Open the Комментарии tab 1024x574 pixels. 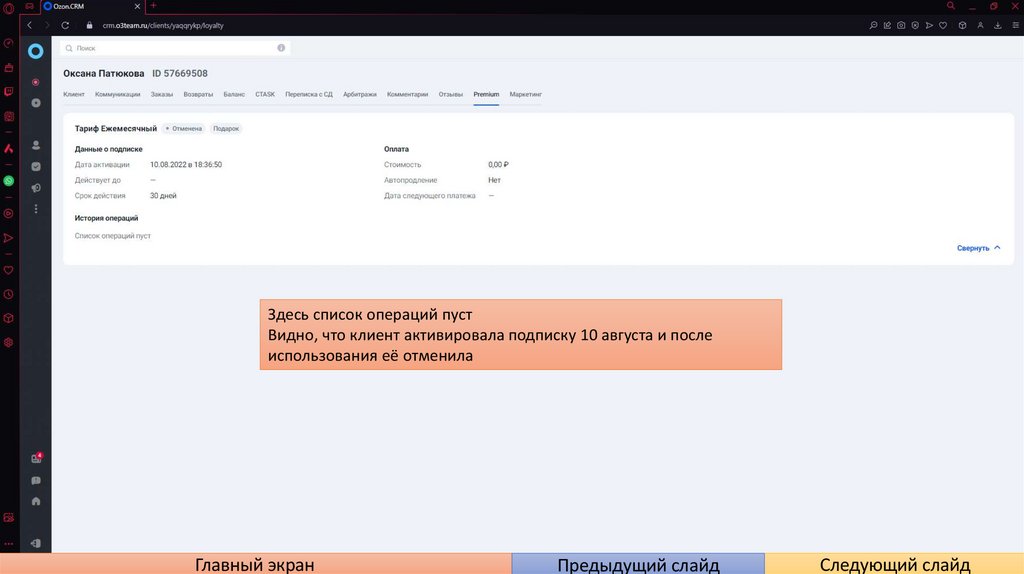pos(408,94)
